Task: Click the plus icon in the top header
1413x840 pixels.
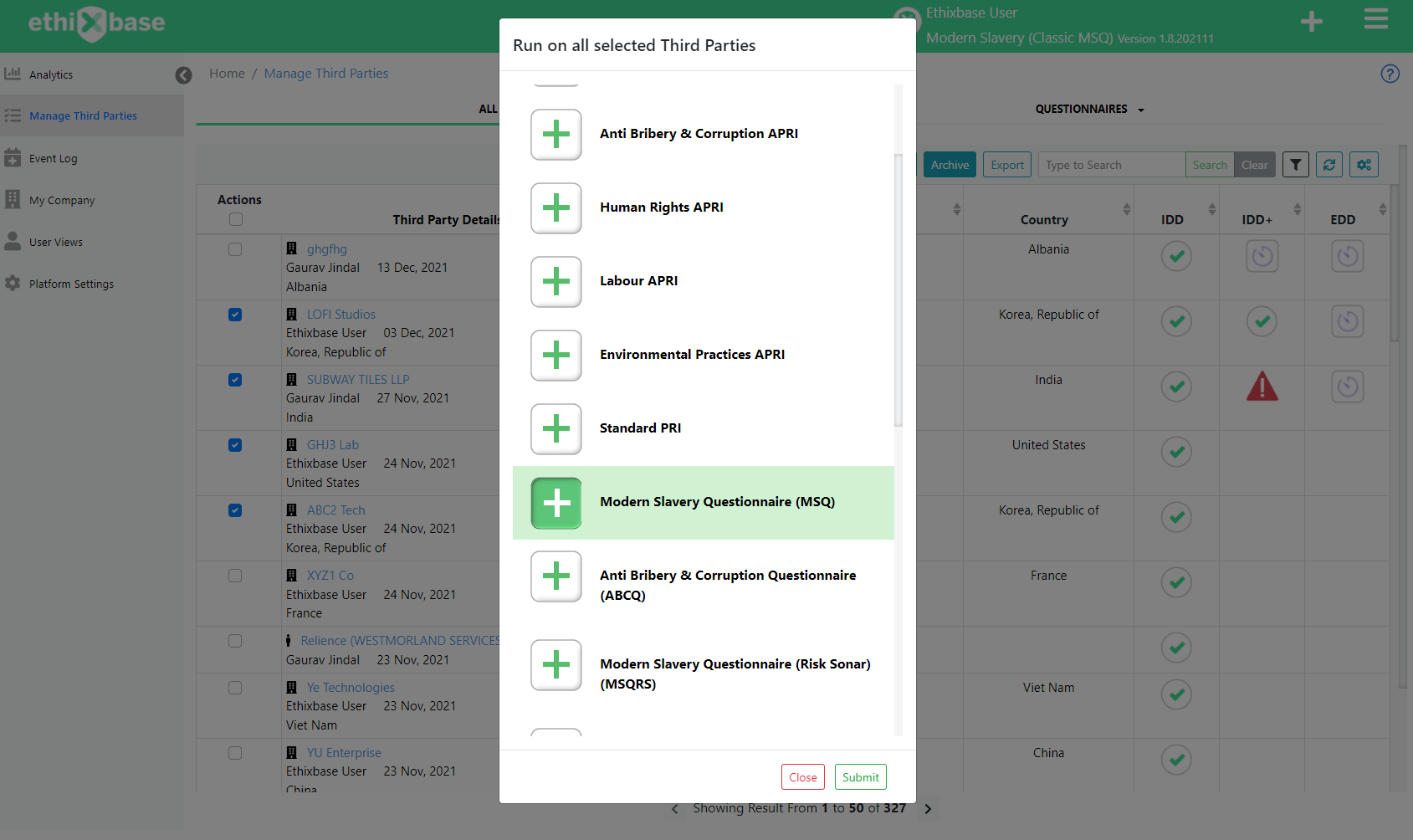Action: click(x=1310, y=21)
